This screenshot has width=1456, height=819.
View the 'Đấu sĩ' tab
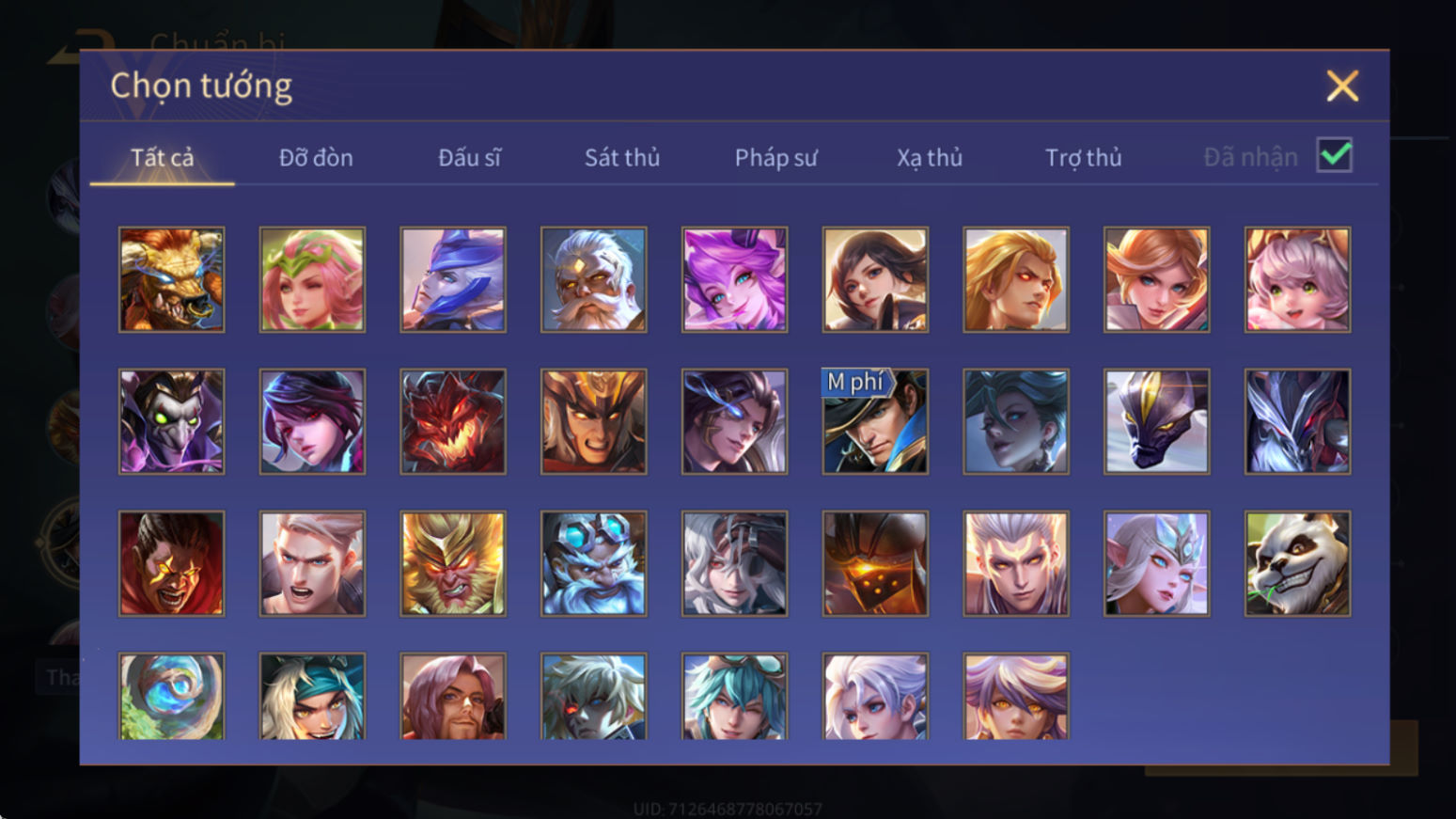point(469,157)
